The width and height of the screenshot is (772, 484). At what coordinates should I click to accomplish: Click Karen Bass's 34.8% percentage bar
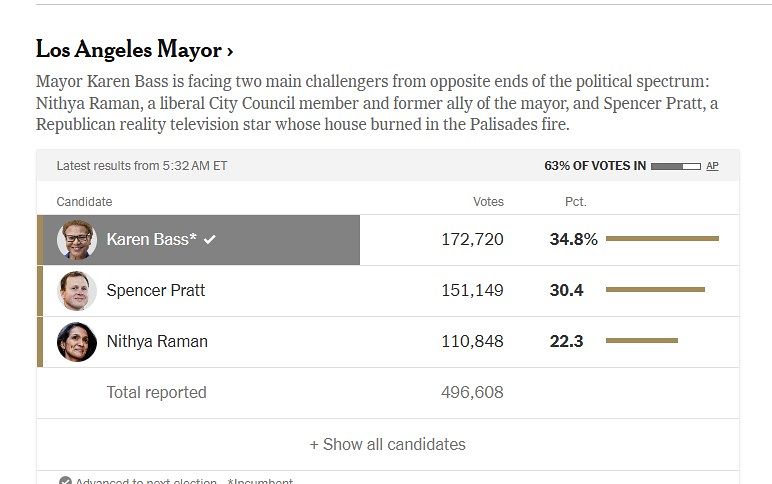coord(662,238)
